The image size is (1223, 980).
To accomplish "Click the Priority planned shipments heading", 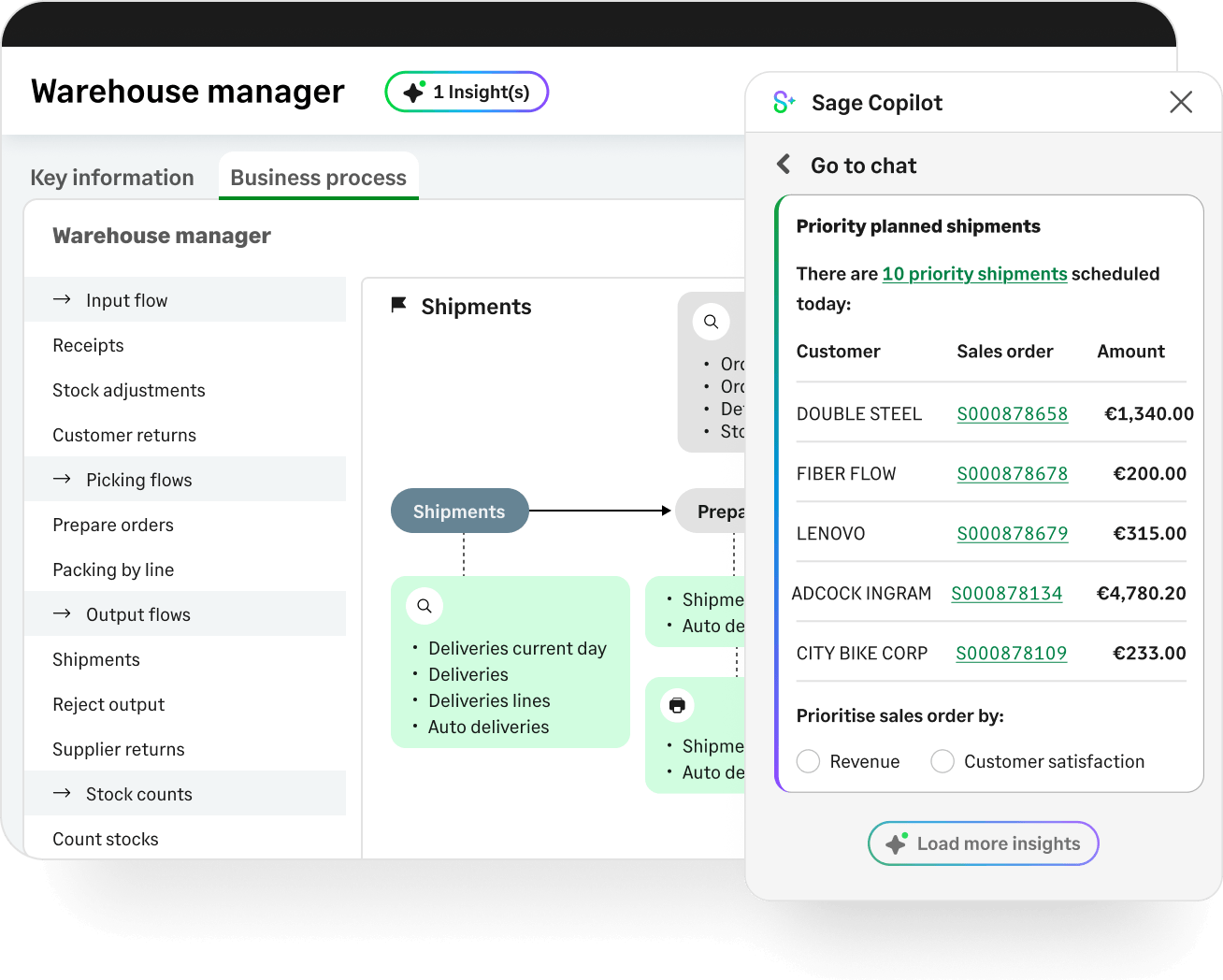I will pyautogui.click(x=918, y=226).
